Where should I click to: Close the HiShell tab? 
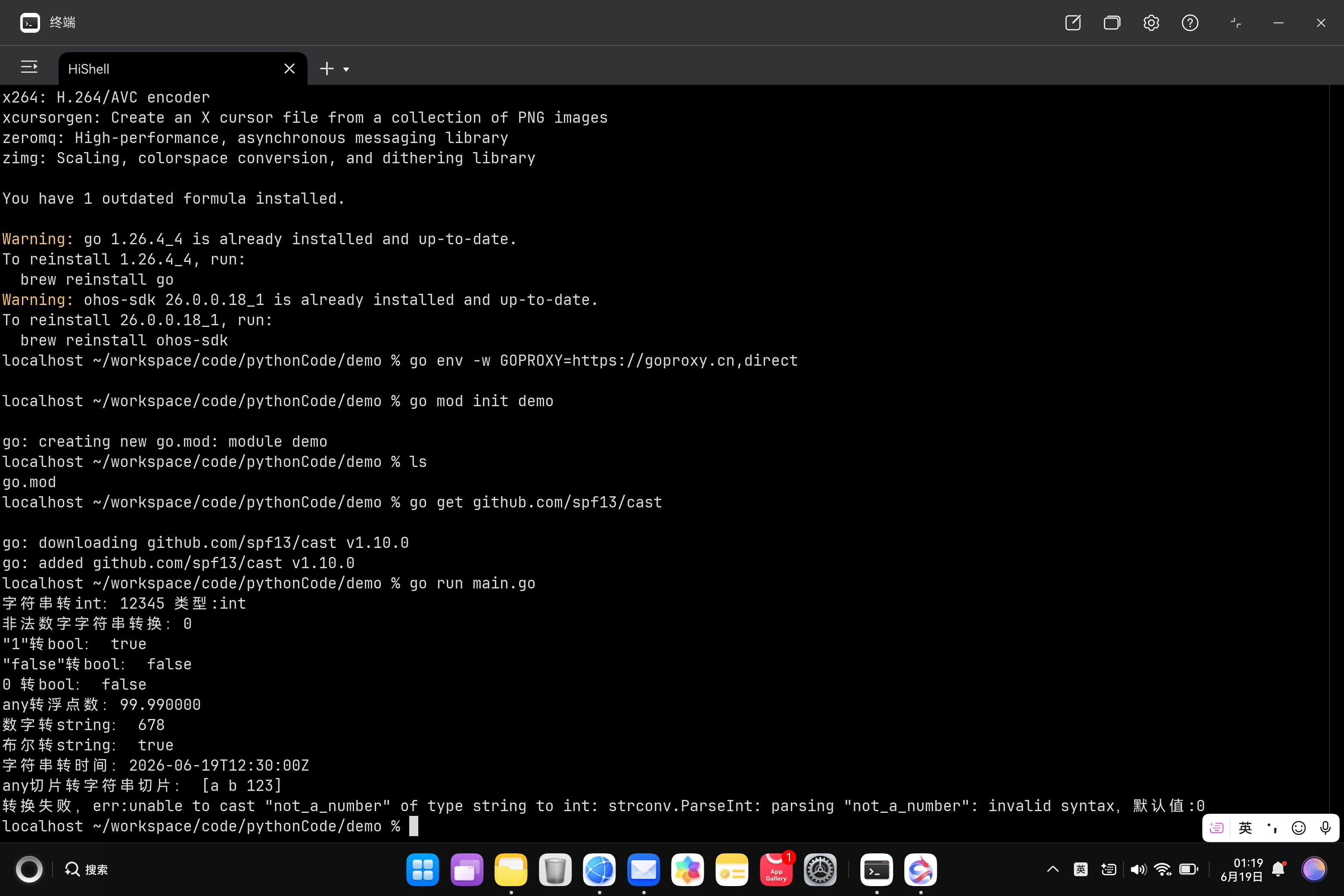coord(290,68)
